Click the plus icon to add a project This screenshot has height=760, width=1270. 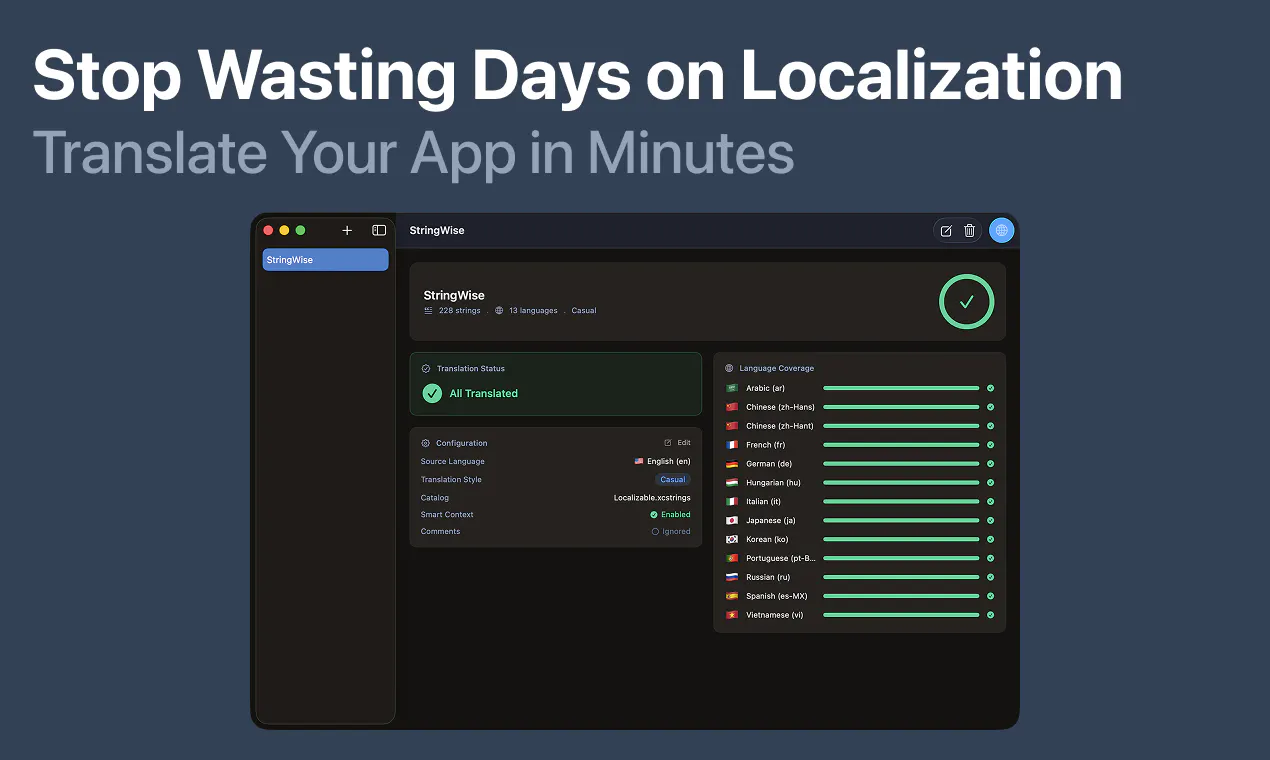[x=347, y=230]
